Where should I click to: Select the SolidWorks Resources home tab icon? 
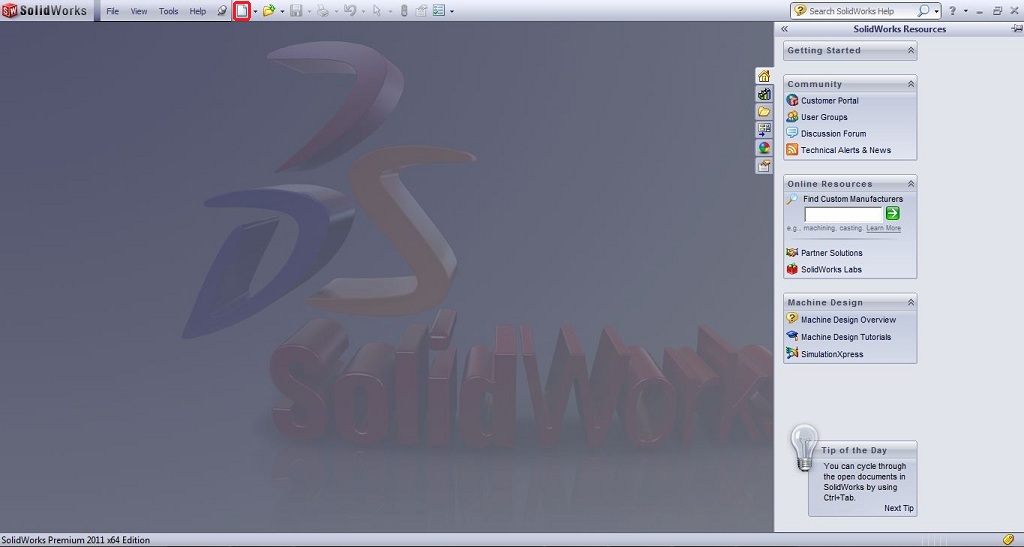(763, 76)
